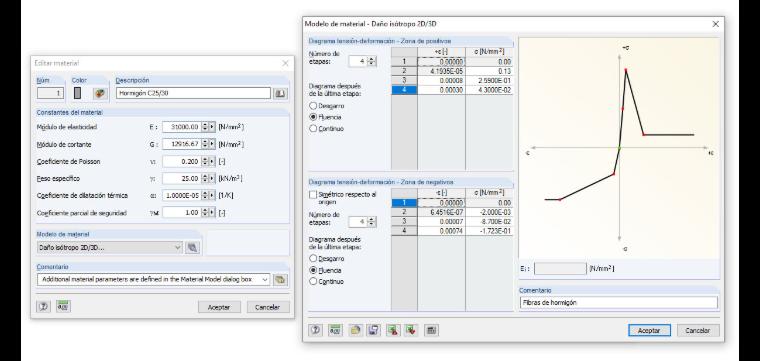Select Desgarro for positive zone
The width and height of the screenshot is (760, 361).
click(313, 106)
